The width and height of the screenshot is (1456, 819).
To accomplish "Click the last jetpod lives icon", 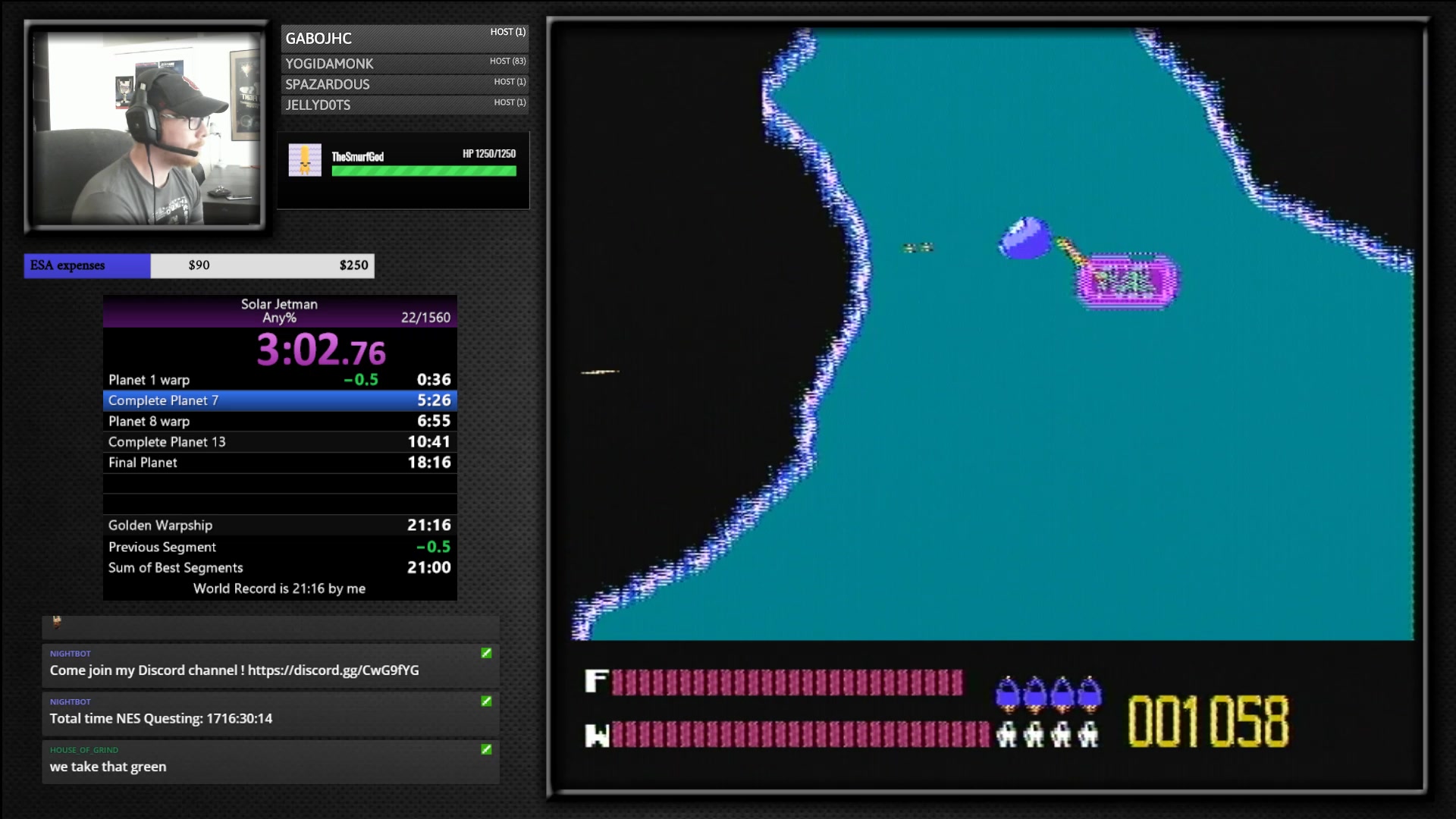I will click(x=1089, y=694).
